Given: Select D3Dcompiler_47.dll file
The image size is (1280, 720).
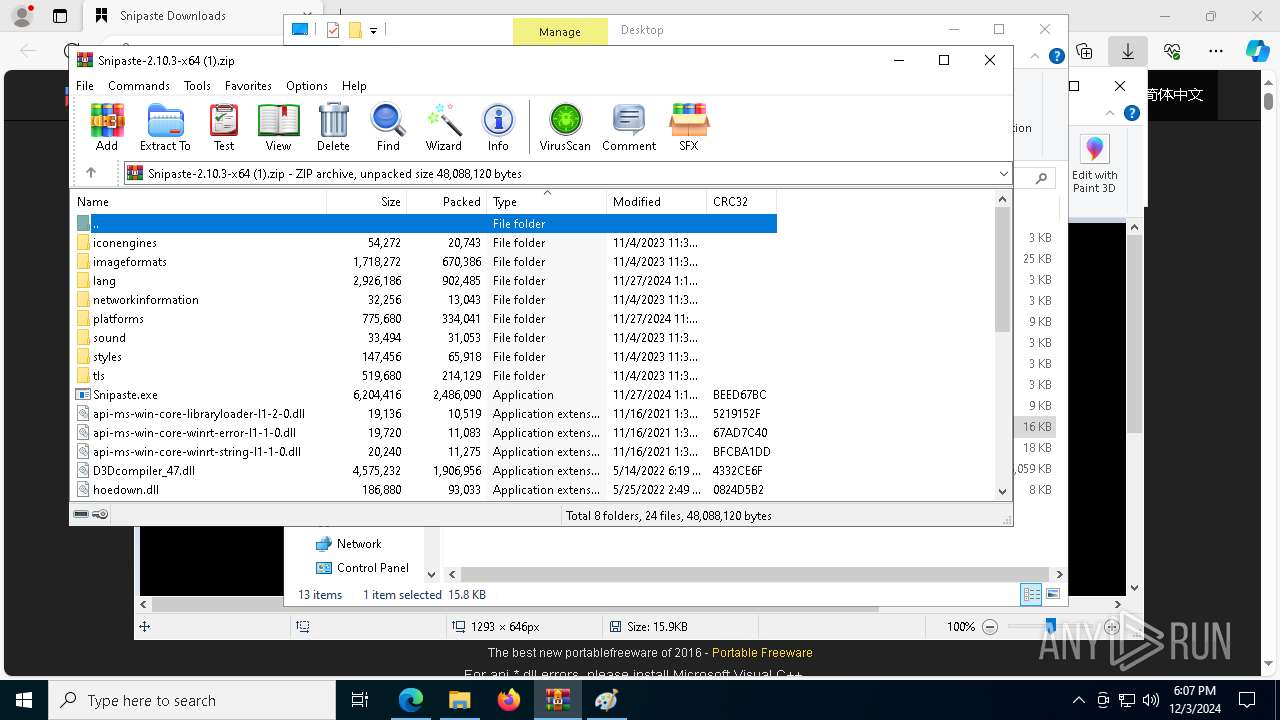Looking at the screenshot, I should click(425, 471).
